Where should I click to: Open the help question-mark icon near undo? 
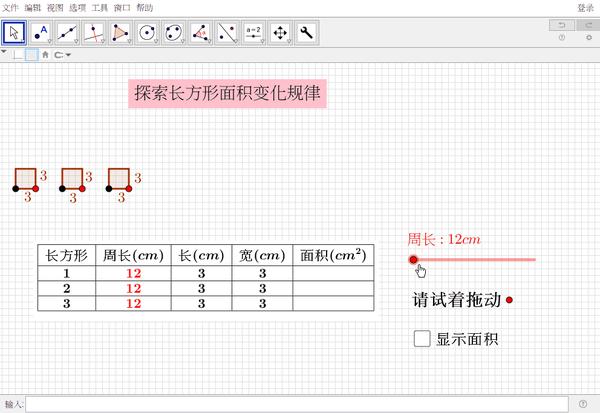tap(562, 38)
